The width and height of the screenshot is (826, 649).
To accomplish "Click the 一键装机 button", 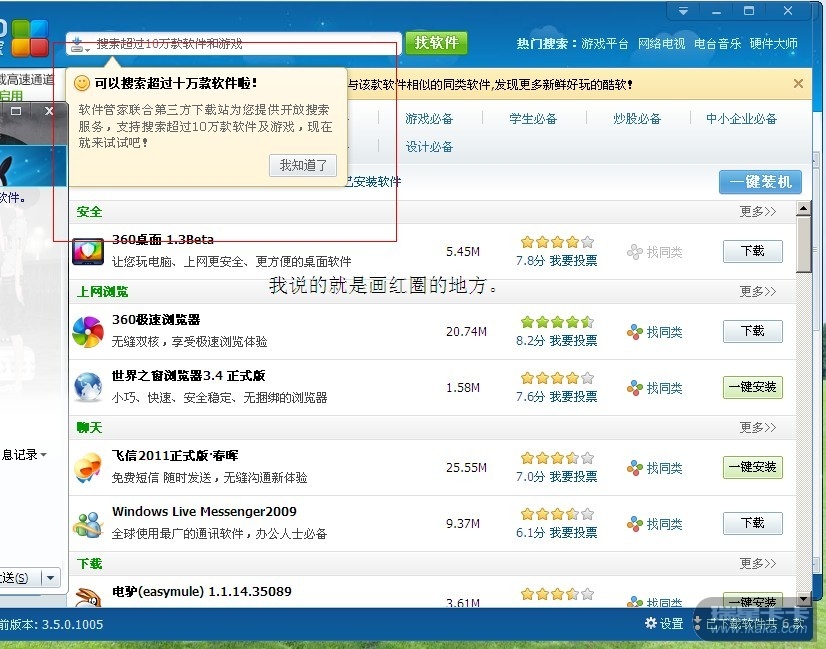I will pyautogui.click(x=760, y=182).
